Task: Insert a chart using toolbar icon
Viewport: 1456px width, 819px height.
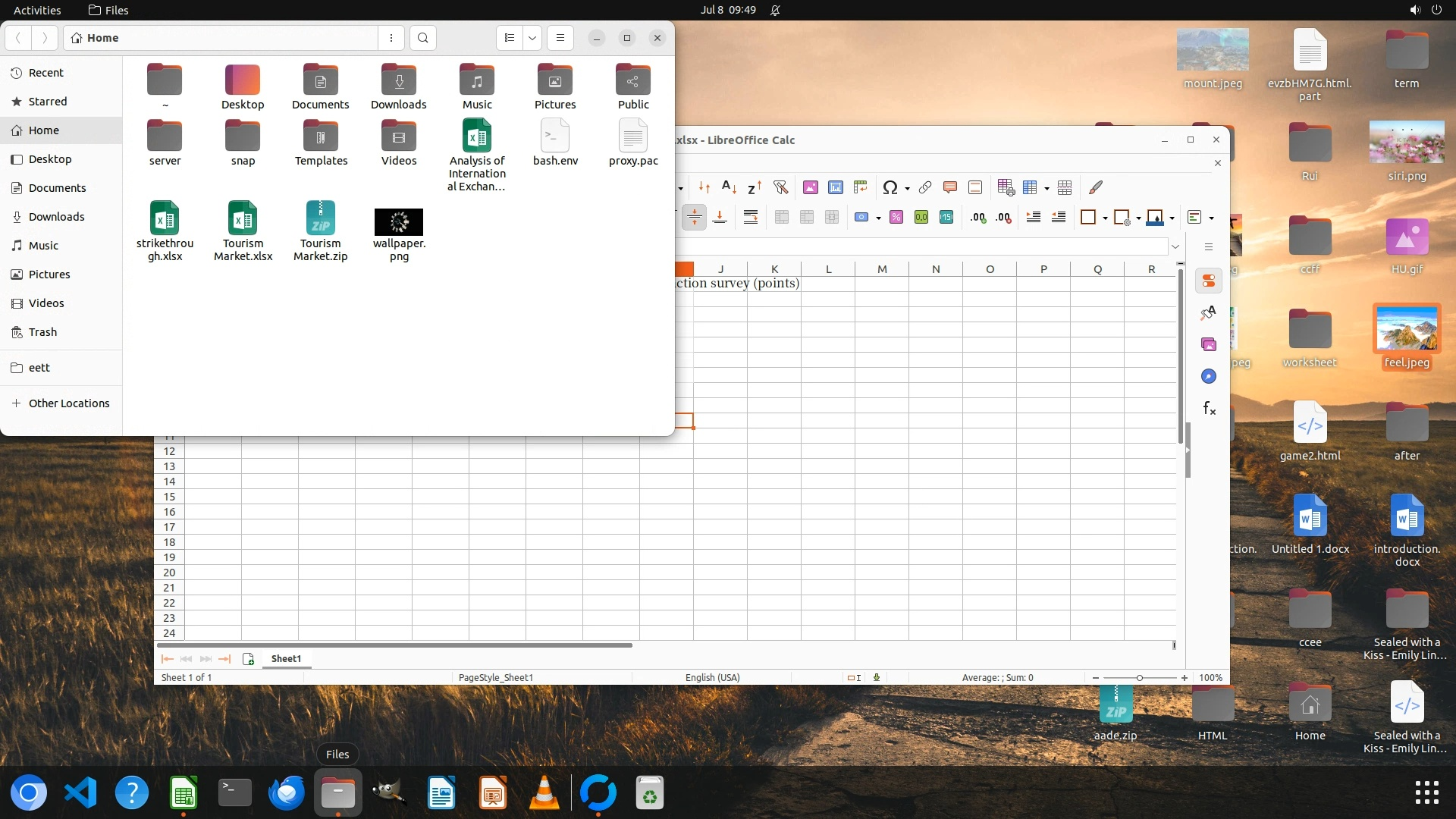Action: 835,187
